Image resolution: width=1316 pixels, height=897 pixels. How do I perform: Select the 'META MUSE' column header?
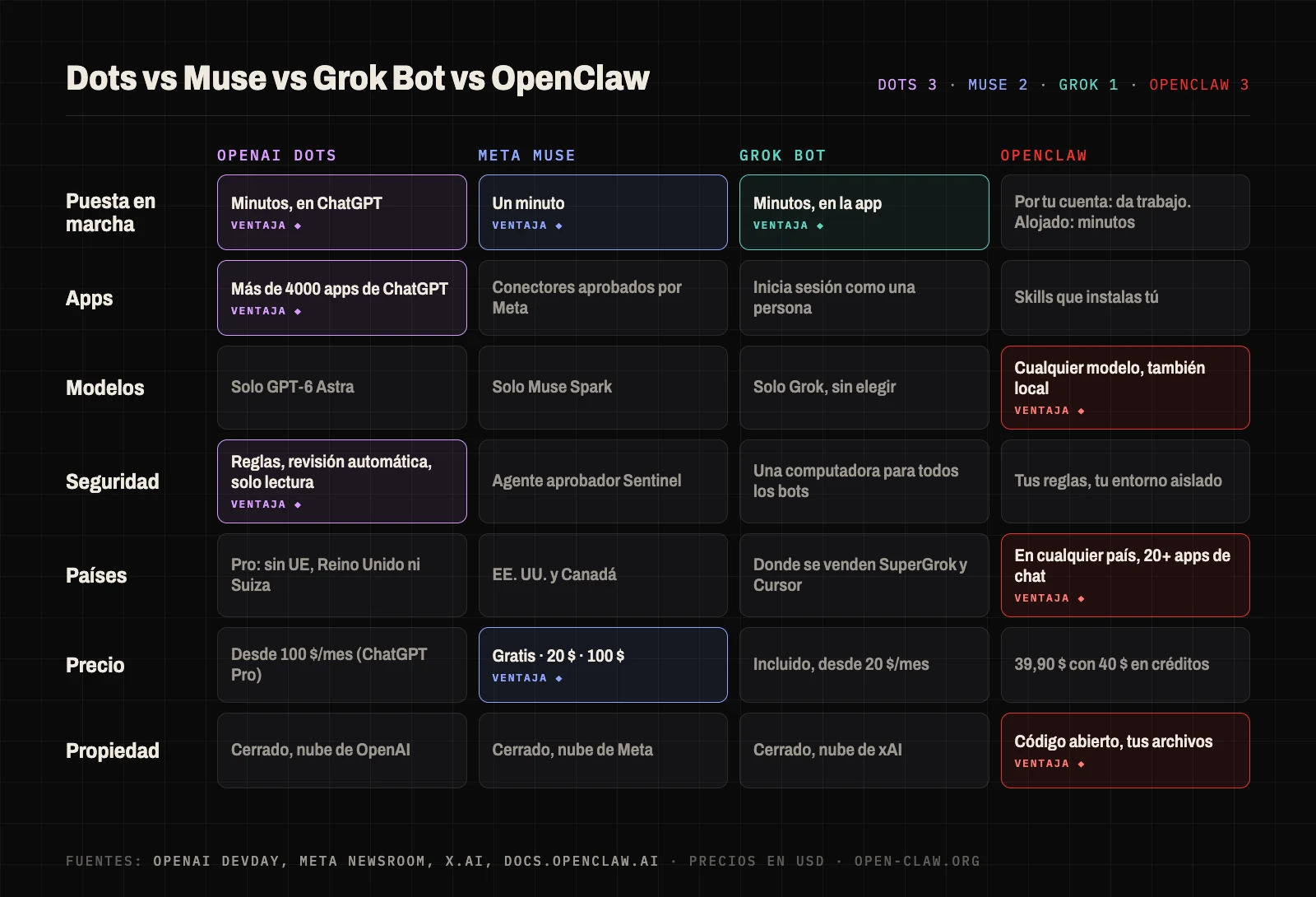526,156
